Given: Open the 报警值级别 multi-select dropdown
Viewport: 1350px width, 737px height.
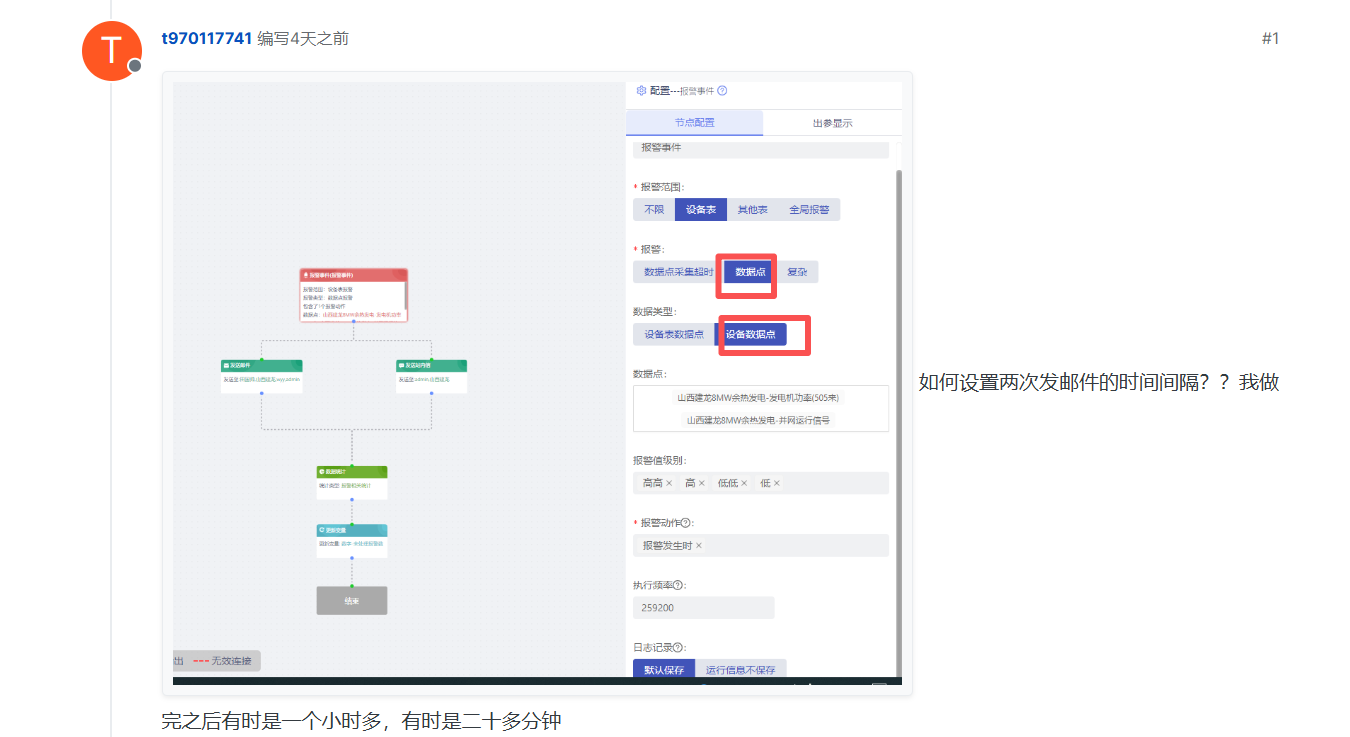Looking at the screenshot, I should click(x=830, y=483).
